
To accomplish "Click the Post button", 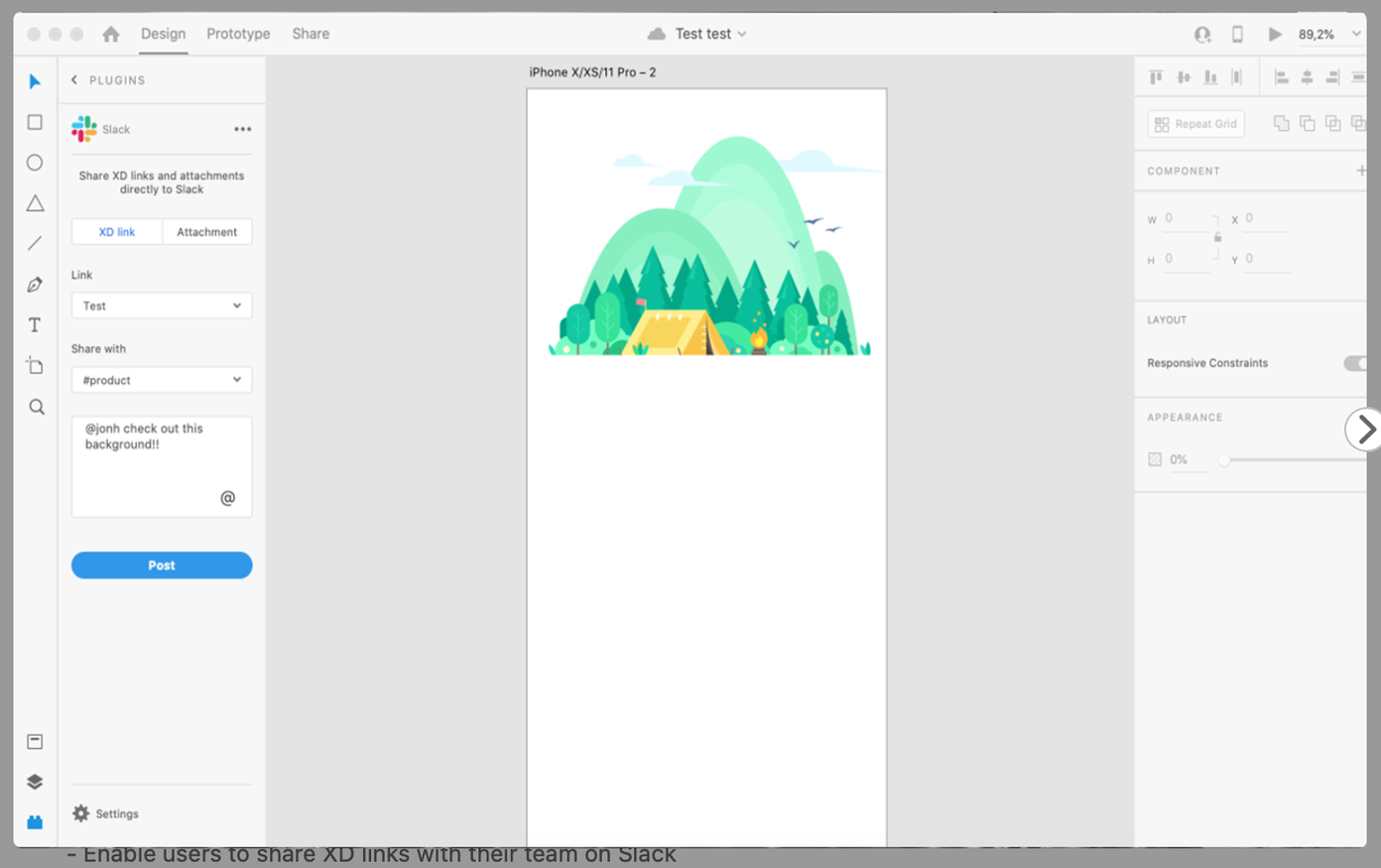I will 161,564.
